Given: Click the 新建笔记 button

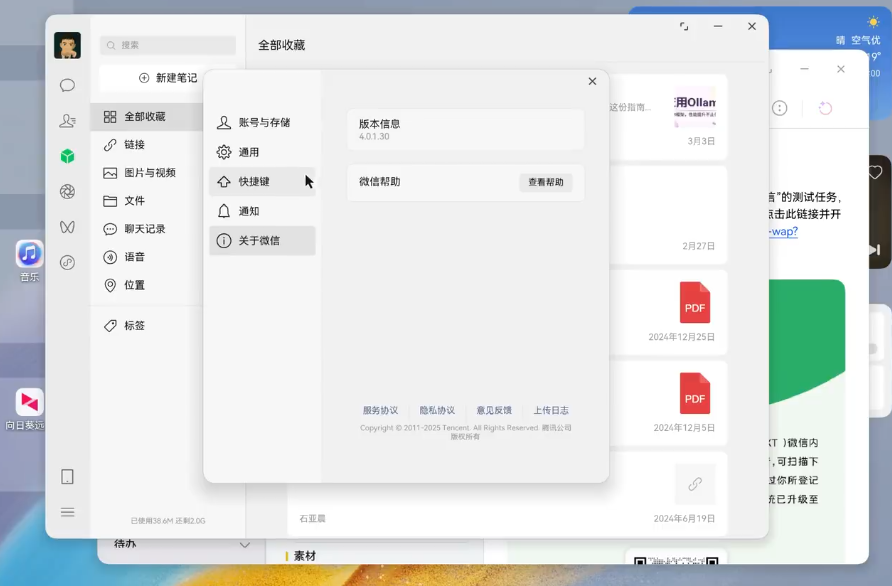Looking at the screenshot, I should (x=168, y=78).
